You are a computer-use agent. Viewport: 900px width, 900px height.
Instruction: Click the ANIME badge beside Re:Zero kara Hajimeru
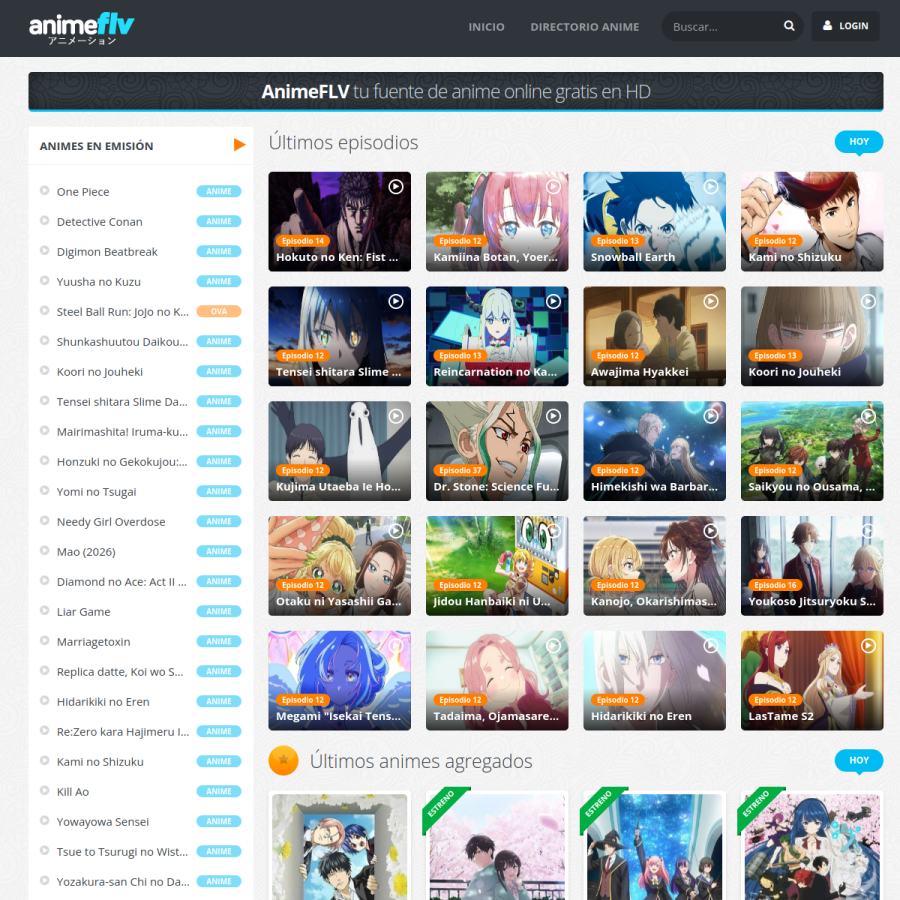219,731
